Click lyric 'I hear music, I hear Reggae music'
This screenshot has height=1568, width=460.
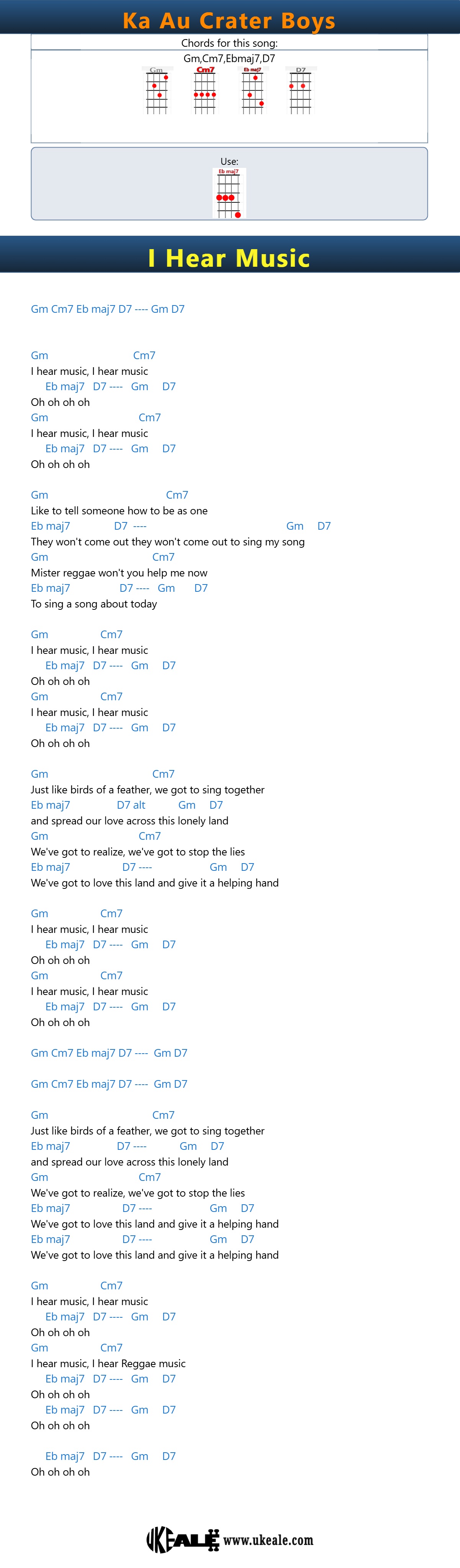(x=108, y=1363)
